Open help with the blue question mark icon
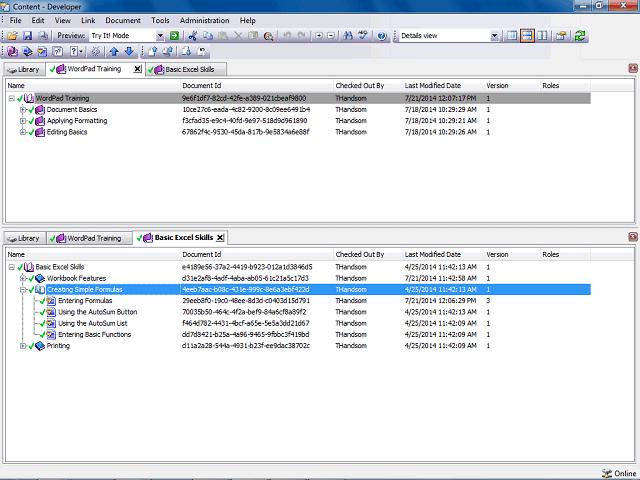640x480 pixels. pyautogui.click(x=382, y=36)
